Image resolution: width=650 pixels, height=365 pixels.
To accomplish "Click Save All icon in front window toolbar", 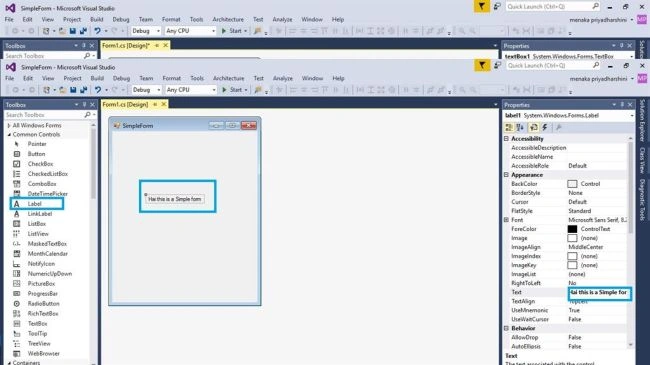I will [x=83, y=90].
